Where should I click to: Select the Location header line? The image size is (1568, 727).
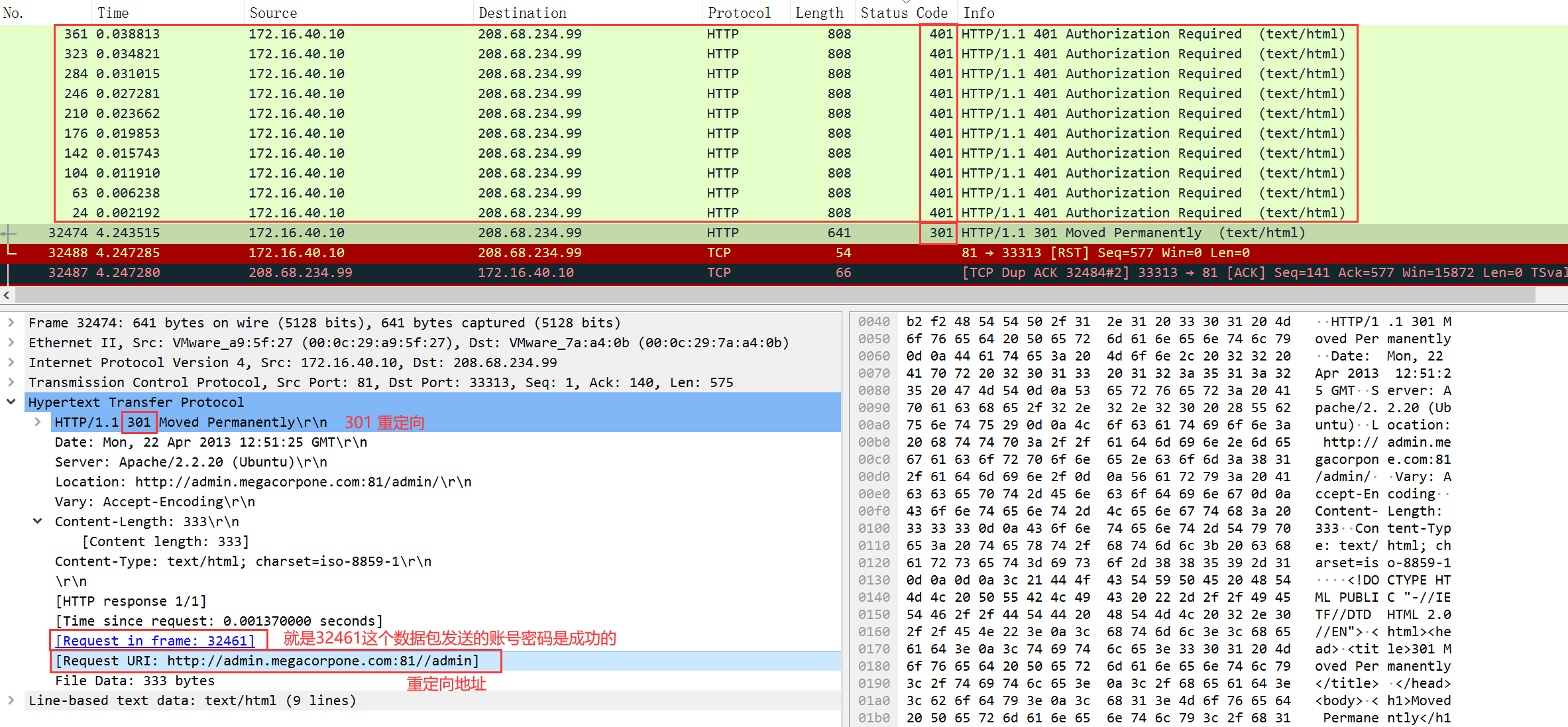[263, 482]
